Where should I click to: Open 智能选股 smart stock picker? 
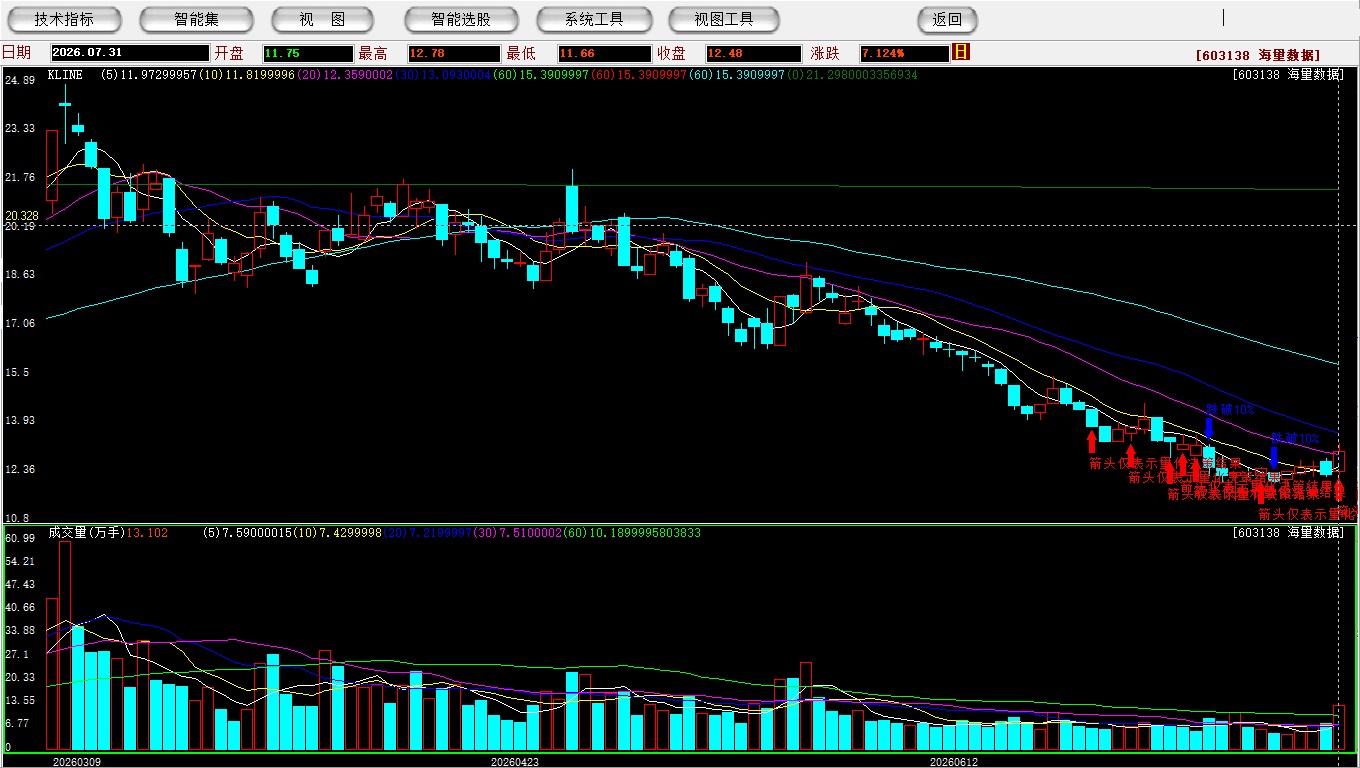(x=461, y=19)
